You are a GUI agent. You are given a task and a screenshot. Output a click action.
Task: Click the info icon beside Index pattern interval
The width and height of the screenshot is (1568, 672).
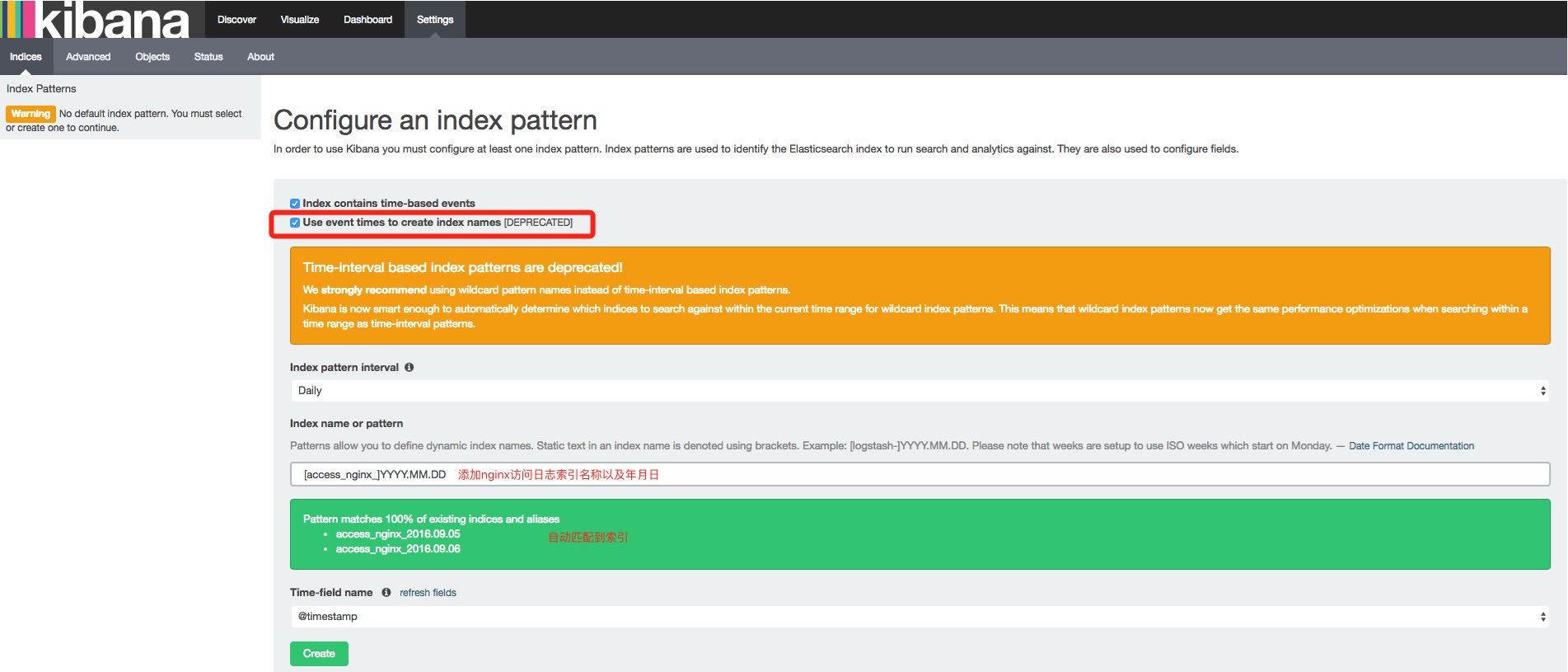click(x=409, y=368)
